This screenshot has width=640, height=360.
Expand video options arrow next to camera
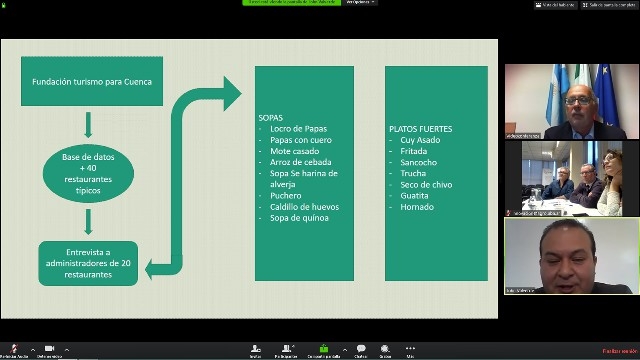pos(67,350)
